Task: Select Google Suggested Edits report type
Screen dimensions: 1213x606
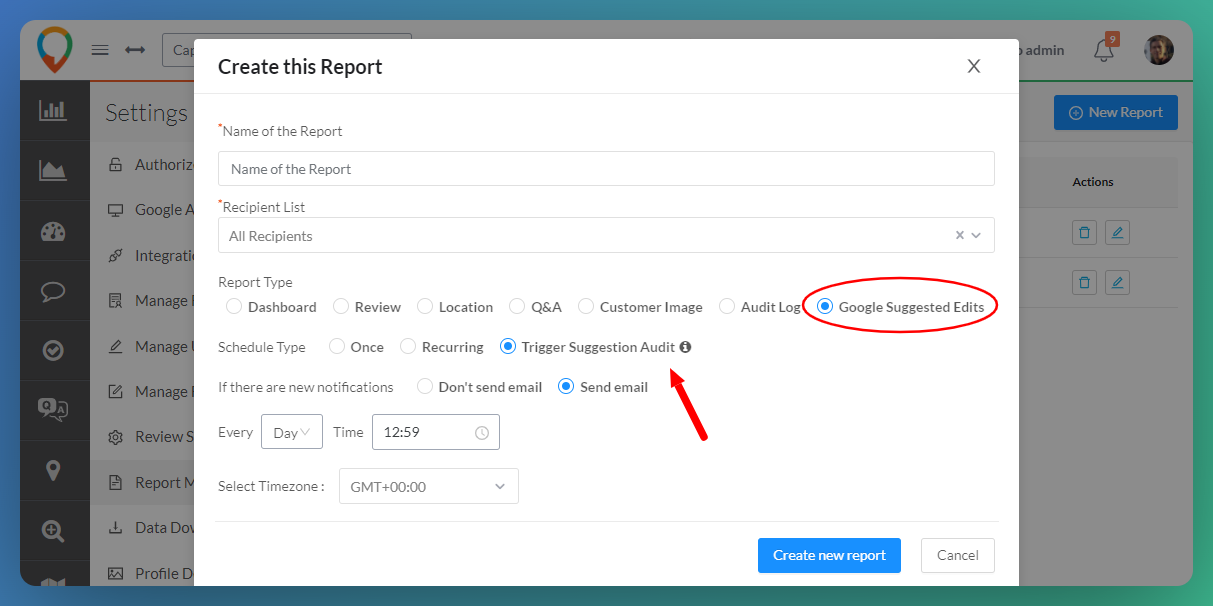Action: pos(901,307)
